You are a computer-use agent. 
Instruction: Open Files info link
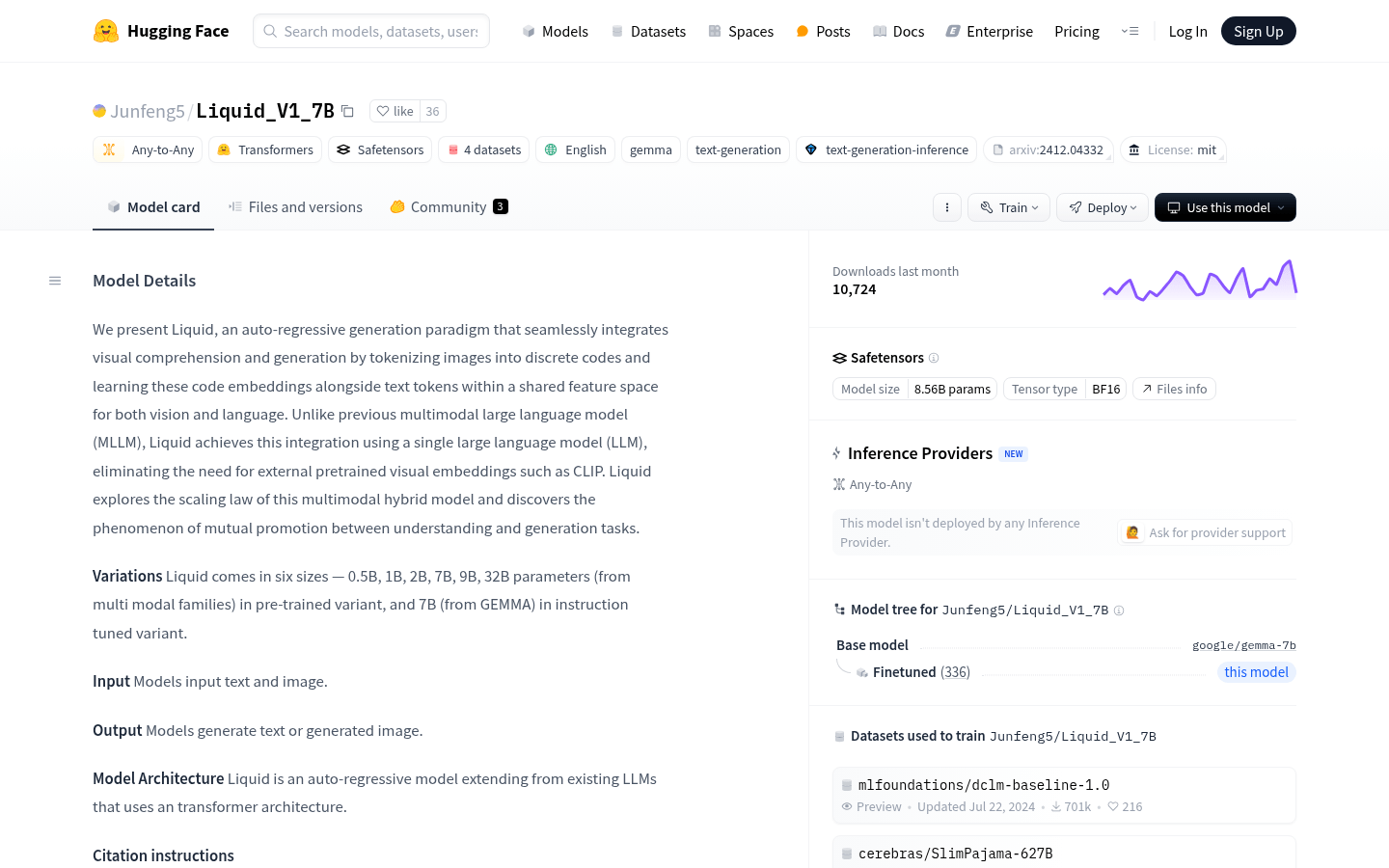[1174, 389]
